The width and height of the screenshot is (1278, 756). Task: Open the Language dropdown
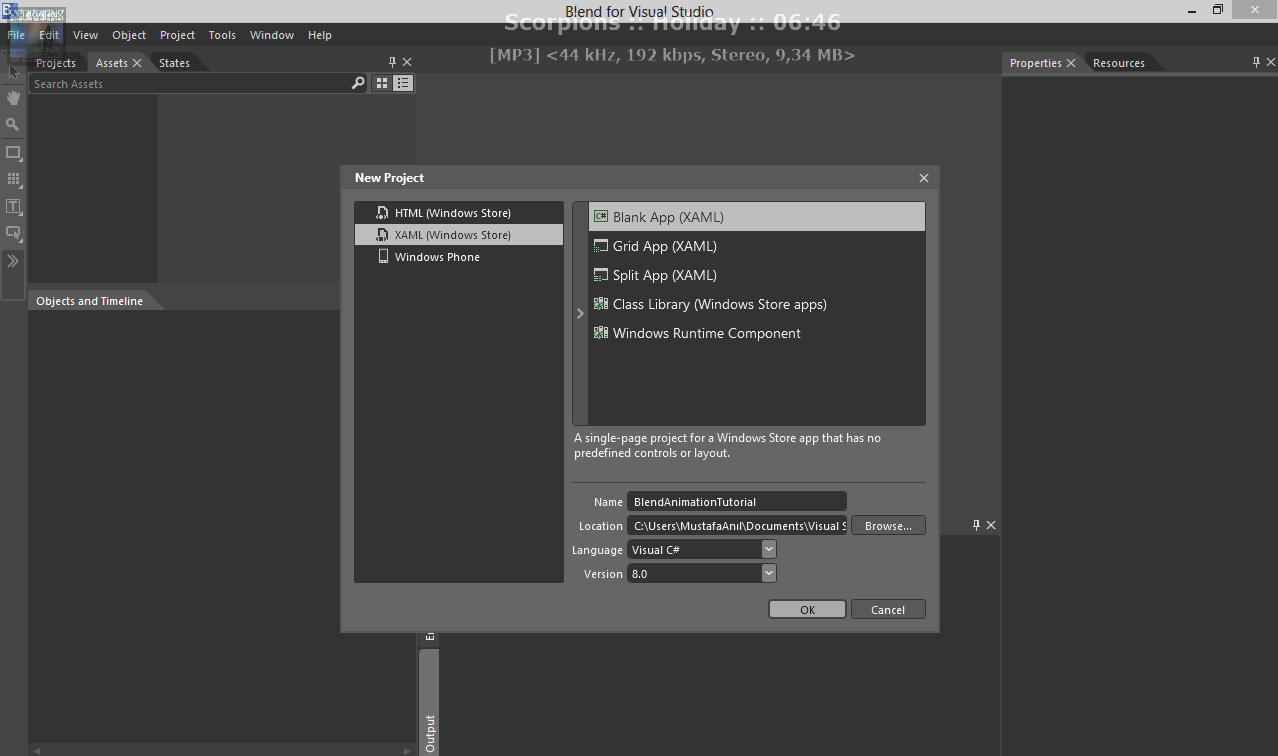tap(768, 549)
